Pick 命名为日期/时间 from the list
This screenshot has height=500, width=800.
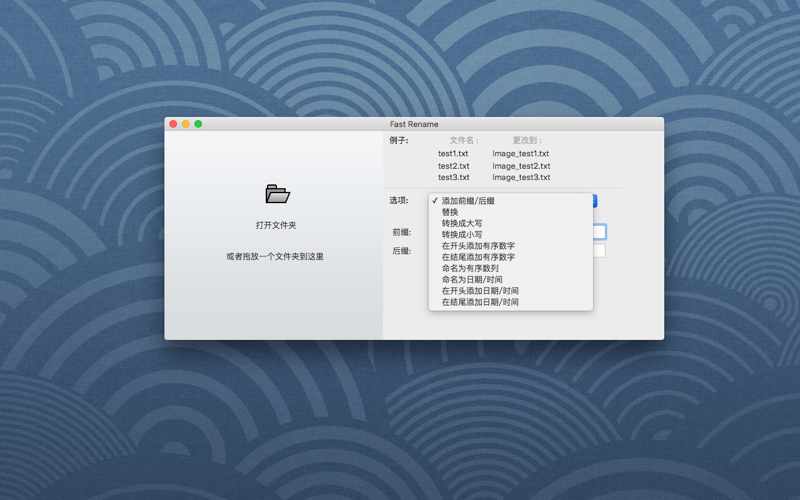(x=511, y=279)
